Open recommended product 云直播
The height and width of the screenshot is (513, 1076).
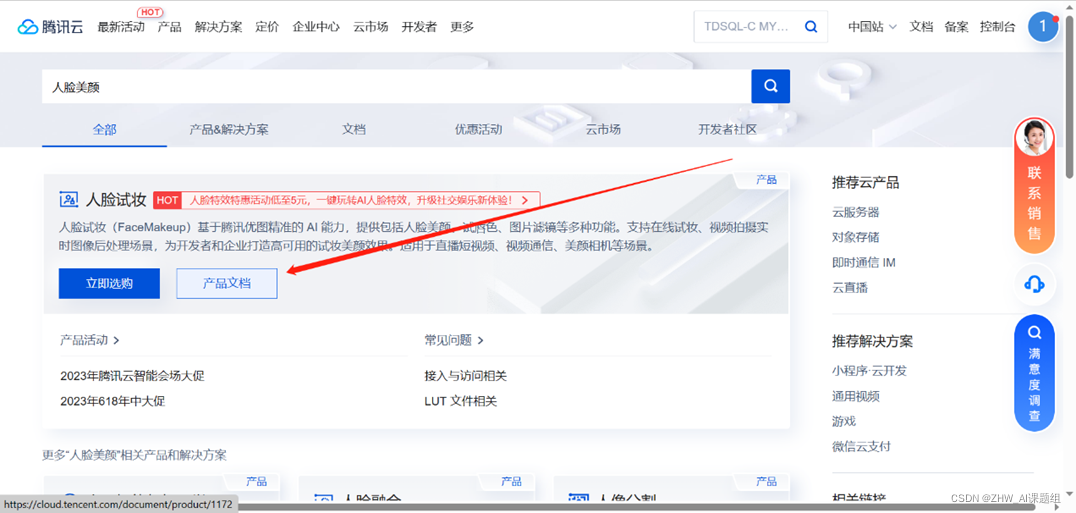(x=850, y=288)
